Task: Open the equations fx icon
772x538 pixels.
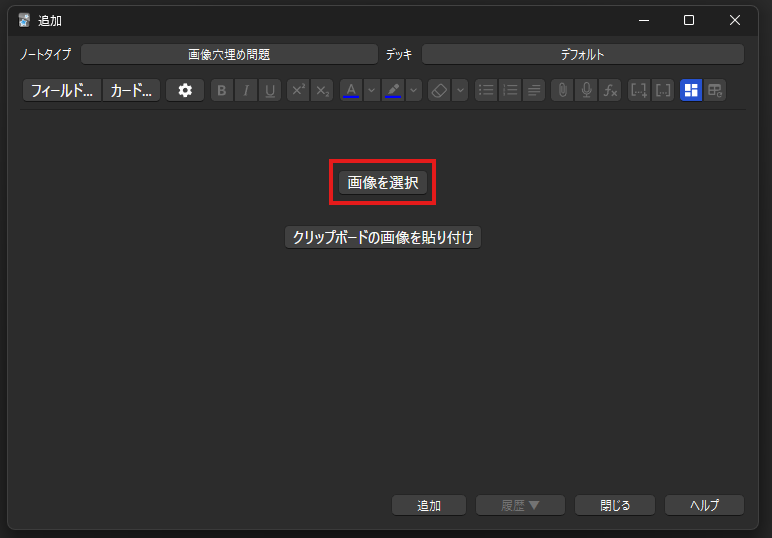Action: click(611, 91)
